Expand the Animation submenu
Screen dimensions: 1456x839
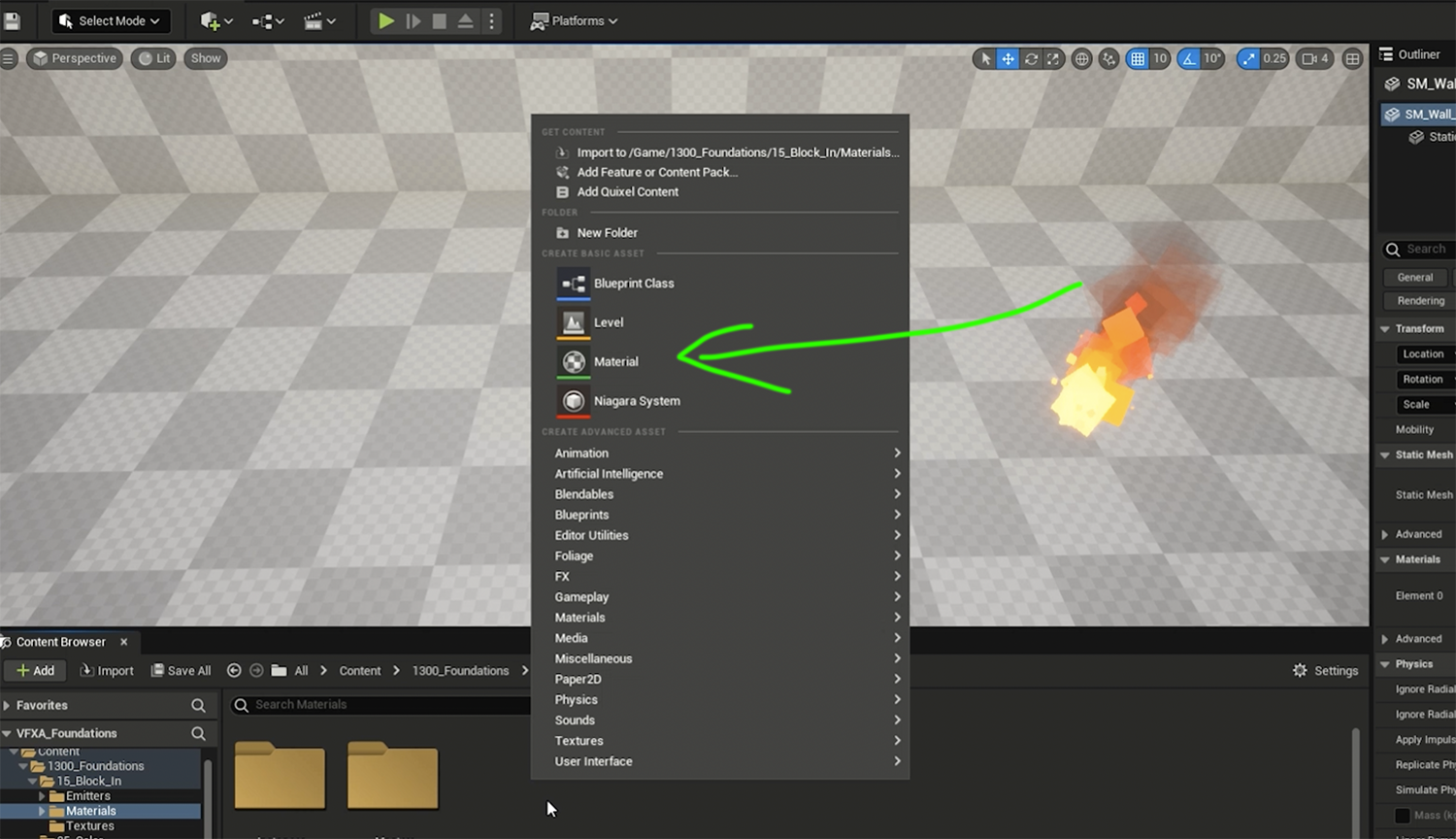[720, 453]
